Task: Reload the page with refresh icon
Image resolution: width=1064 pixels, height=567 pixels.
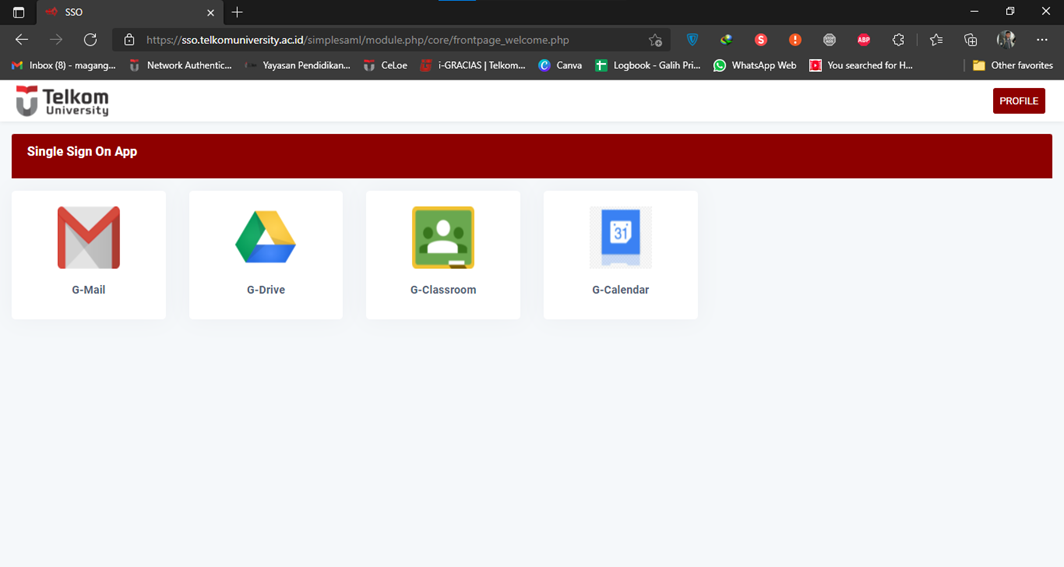Action: pos(90,40)
